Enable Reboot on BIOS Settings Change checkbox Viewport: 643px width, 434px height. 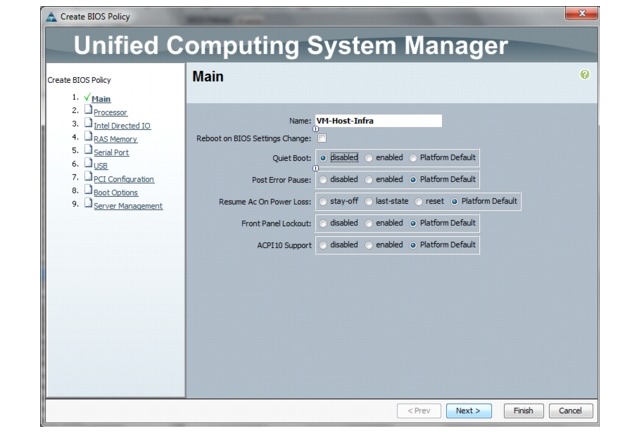(322, 138)
